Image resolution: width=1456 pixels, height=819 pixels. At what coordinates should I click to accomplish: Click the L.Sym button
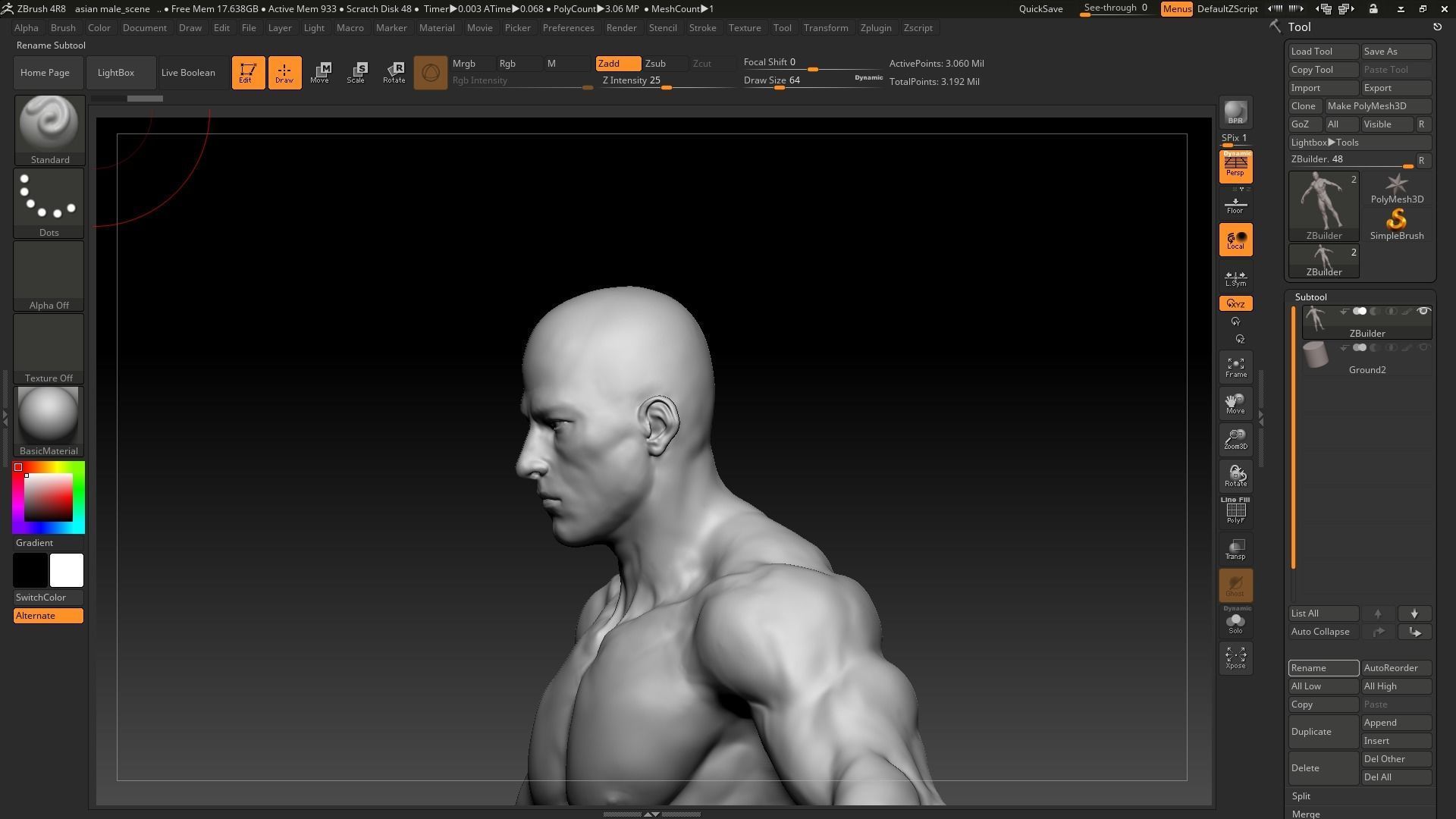[1235, 278]
